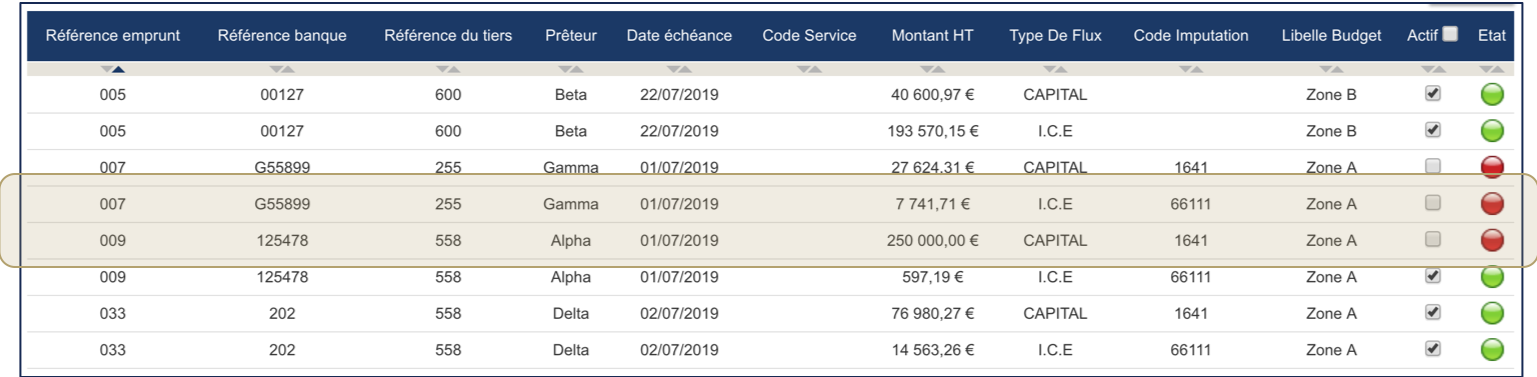Click red status light of 250 000,00 € row
1537x377 pixels.
[1492, 240]
